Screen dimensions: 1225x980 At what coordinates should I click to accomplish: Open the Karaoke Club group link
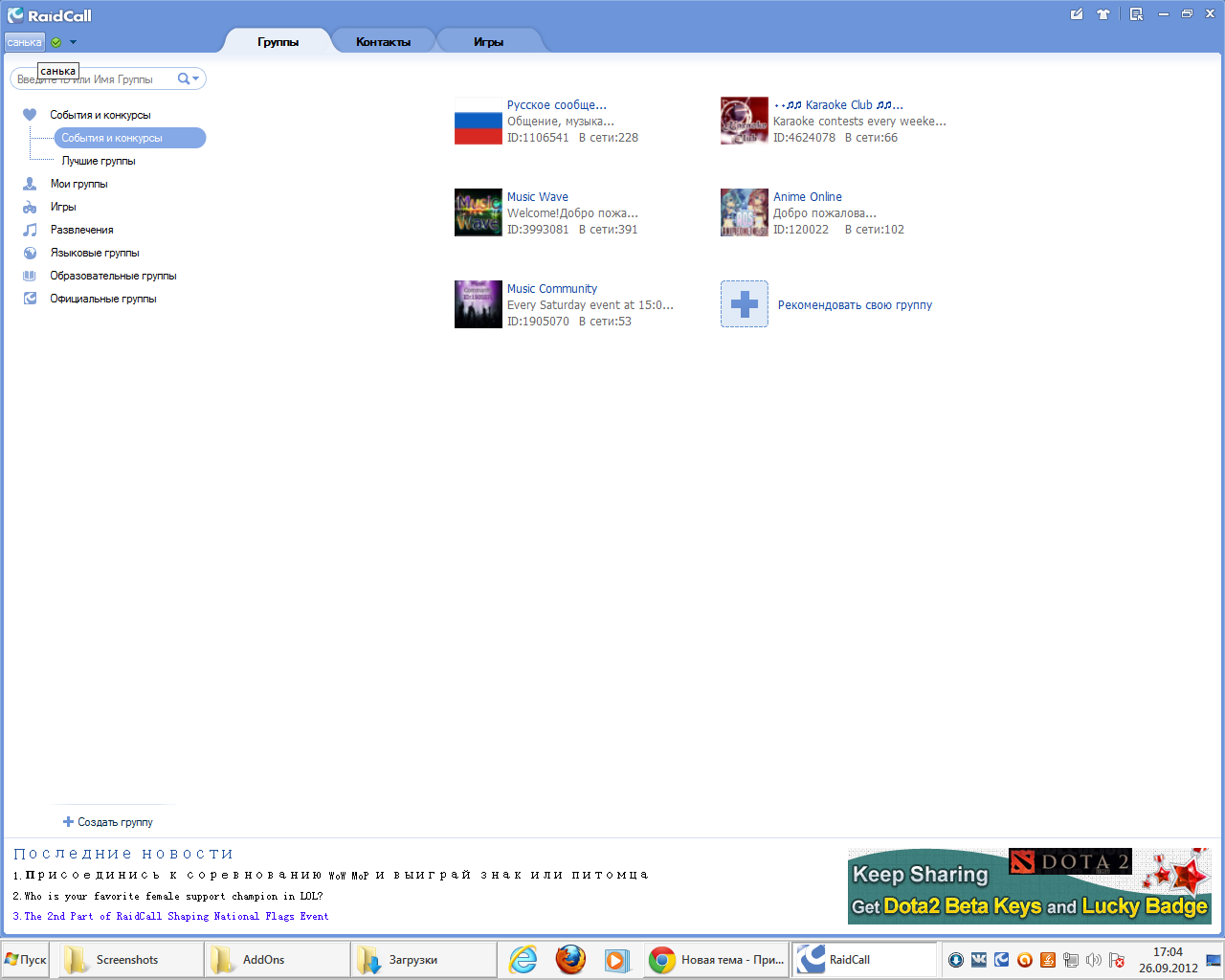838,105
